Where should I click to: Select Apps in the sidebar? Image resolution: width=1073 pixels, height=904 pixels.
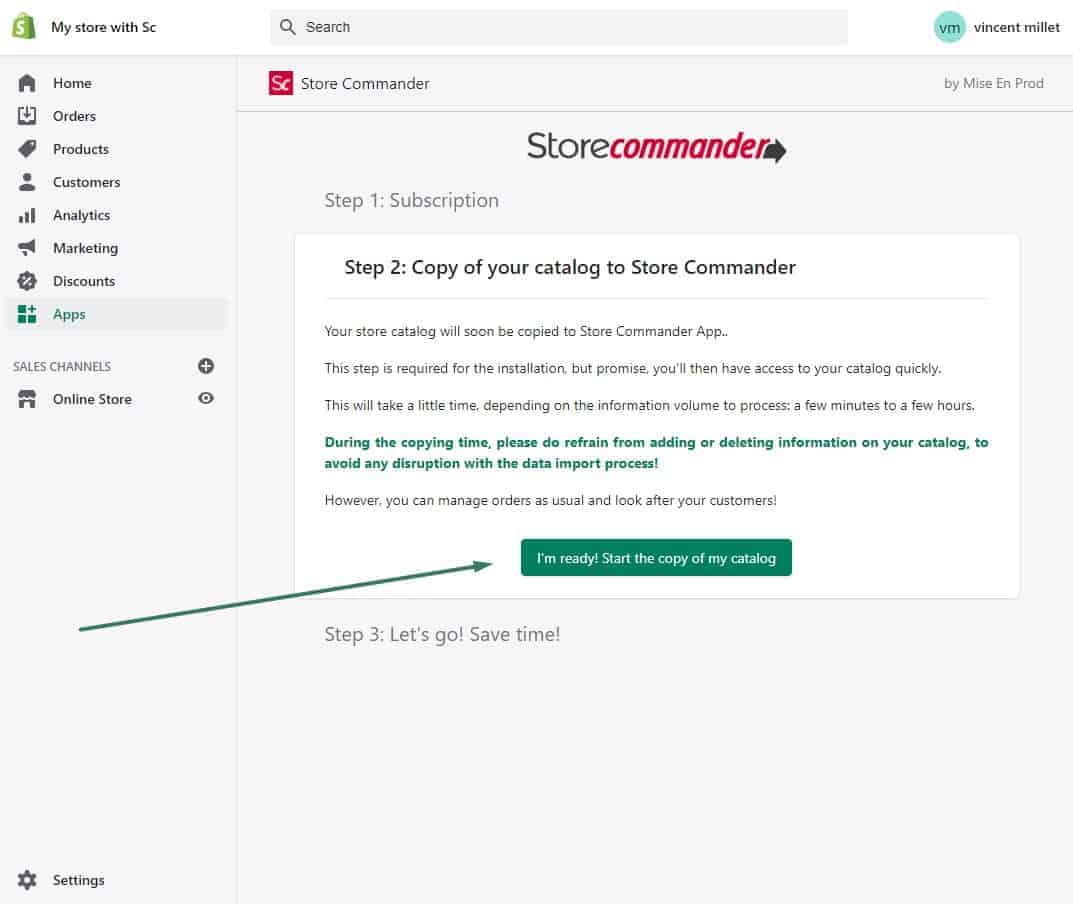(x=116, y=314)
